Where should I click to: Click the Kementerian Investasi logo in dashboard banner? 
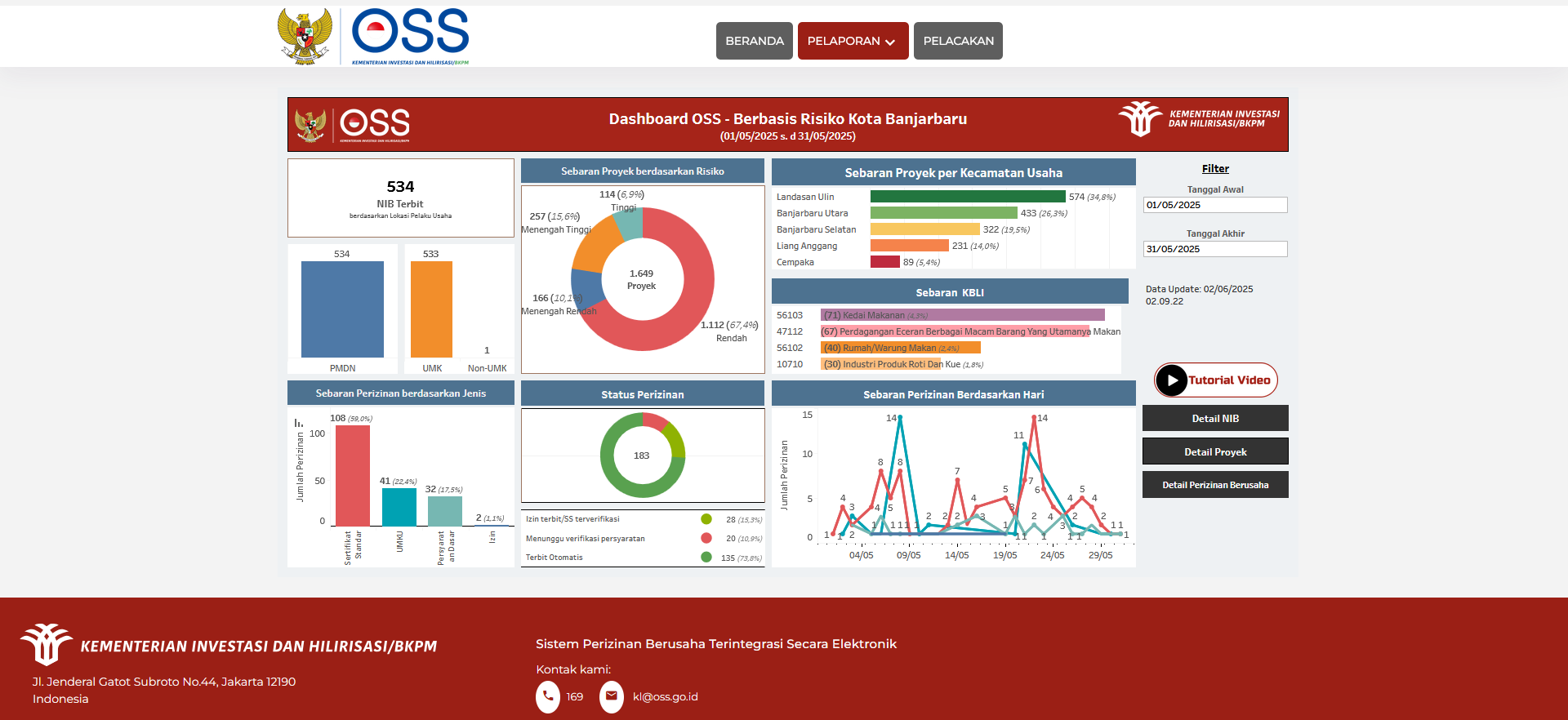(1199, 119)
